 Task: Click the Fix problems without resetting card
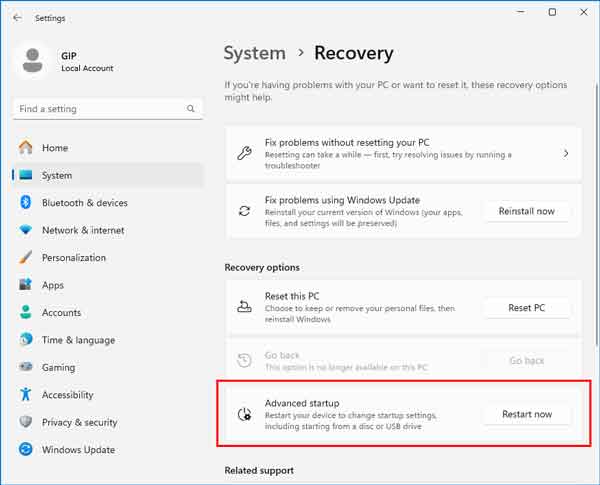(403, 154)
